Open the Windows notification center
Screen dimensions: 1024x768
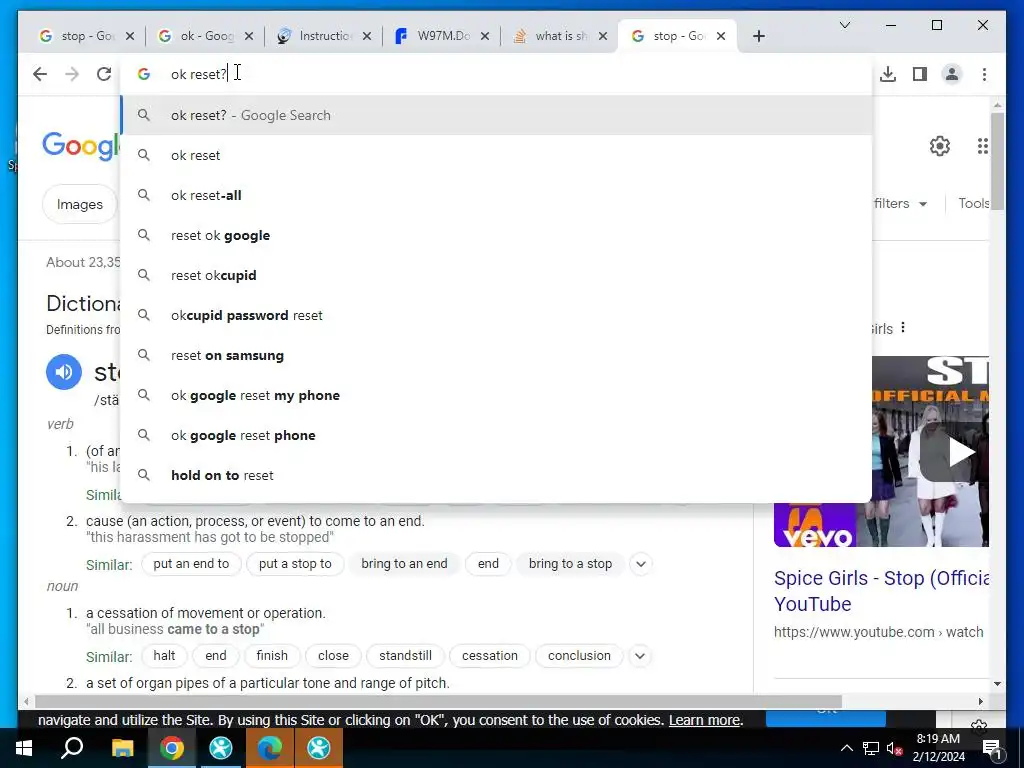point(992,748)
